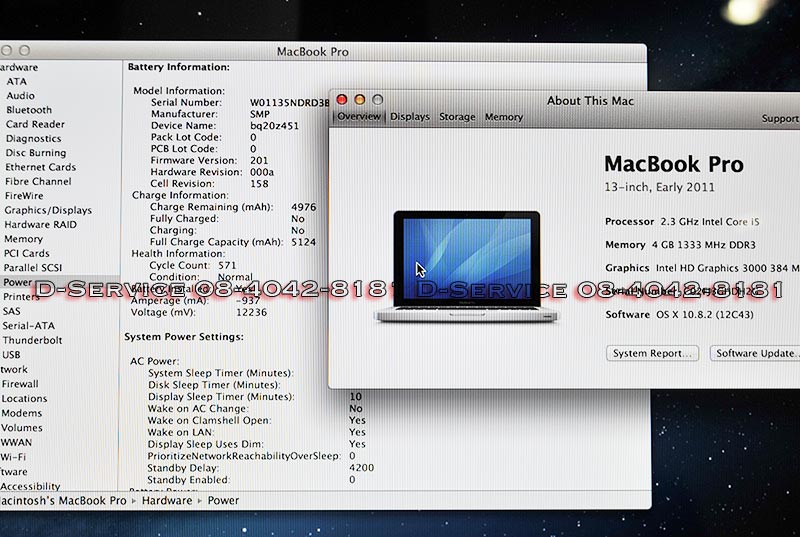Select WWAN sidebar item

coord(16,443)
